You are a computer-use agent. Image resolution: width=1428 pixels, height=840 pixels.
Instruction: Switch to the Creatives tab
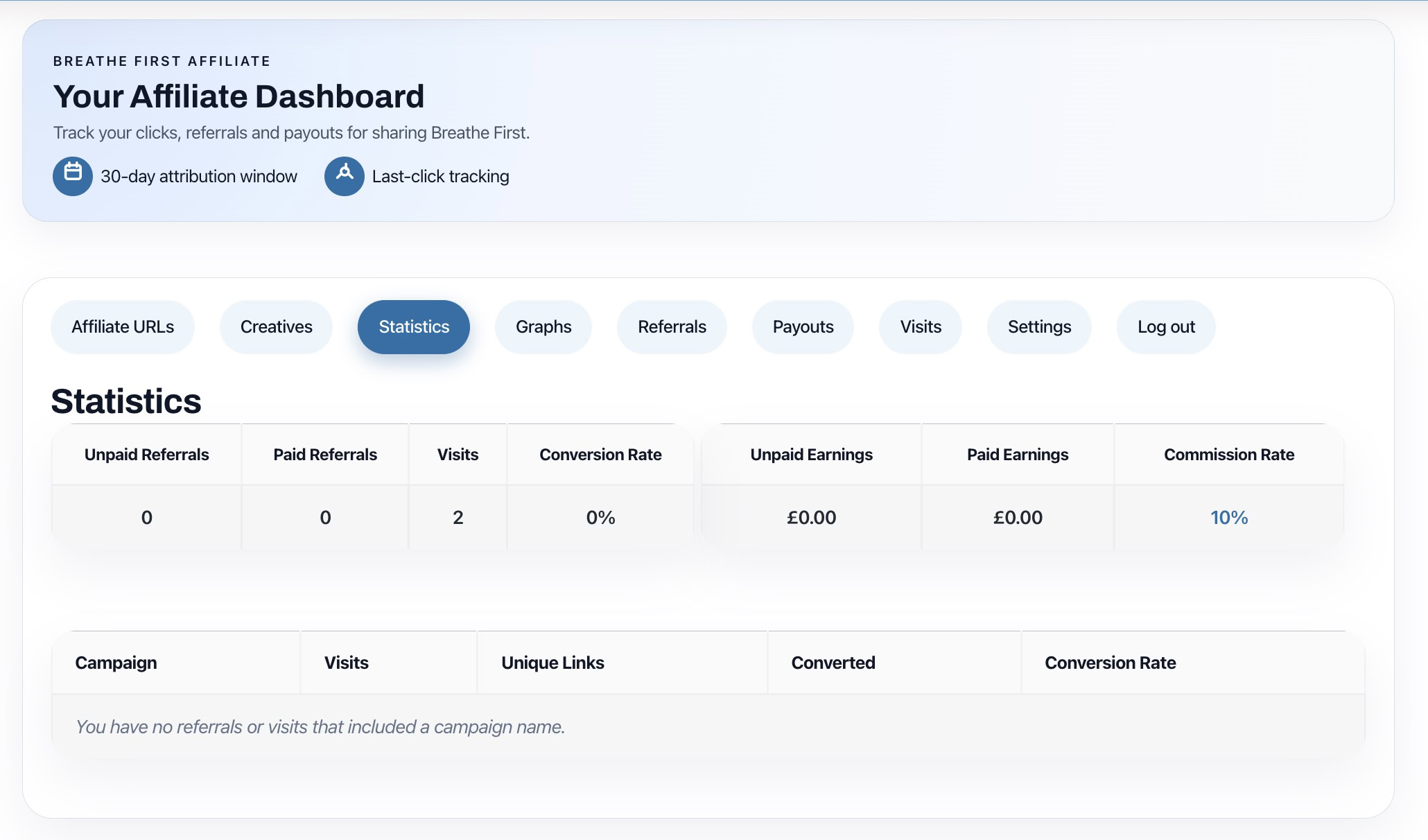pyautogui.click(x=275, y=326)
